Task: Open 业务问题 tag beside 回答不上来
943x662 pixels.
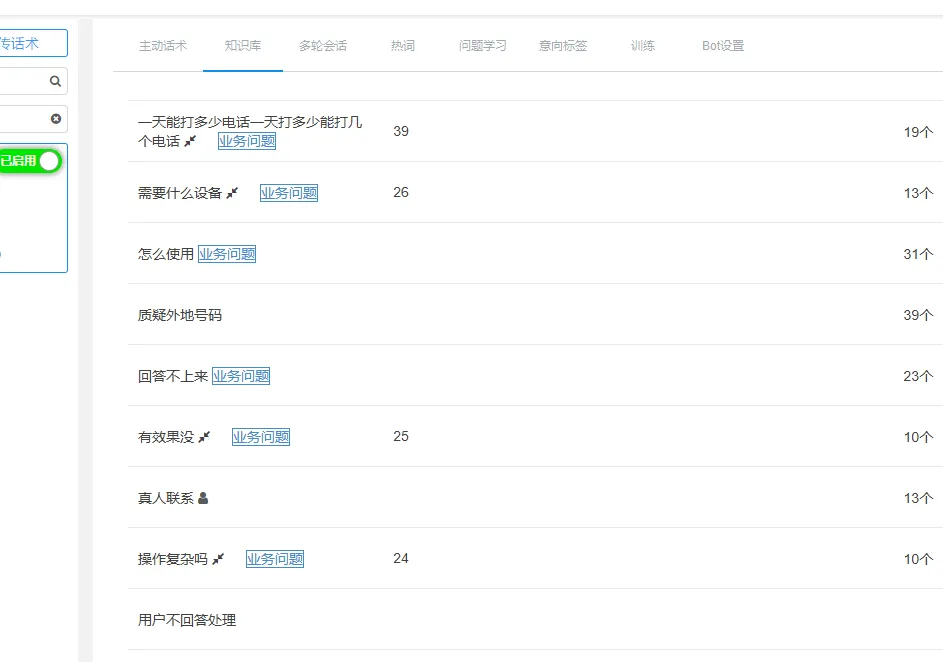Action: pos(241,376)
